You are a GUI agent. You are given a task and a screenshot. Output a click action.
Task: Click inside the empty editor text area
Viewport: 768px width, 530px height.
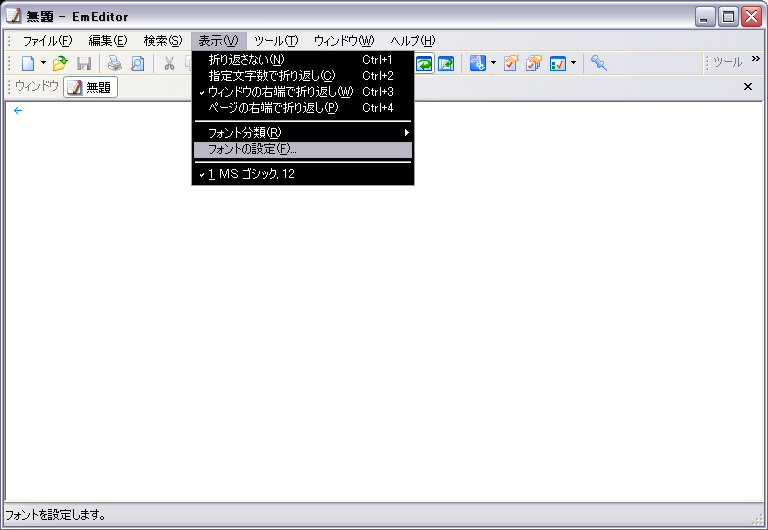tap(384, 301)
